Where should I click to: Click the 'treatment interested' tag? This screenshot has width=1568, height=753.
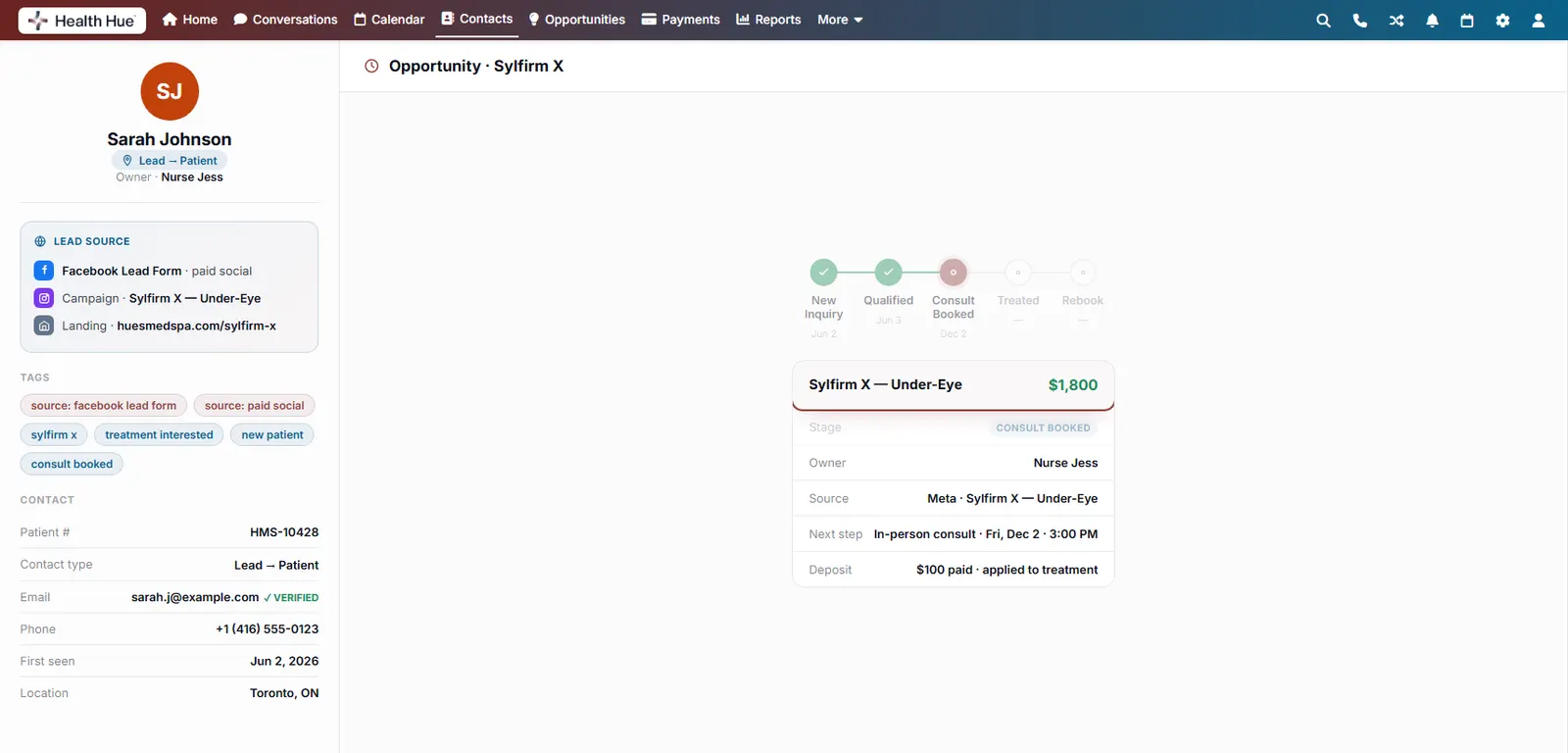[x=159, y=435]
